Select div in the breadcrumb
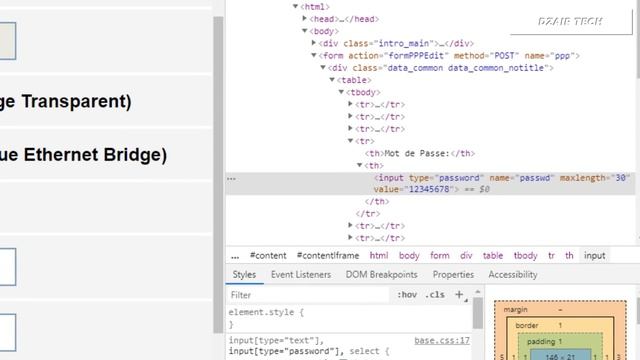The height and width of the screenshot is (360, 640). [x=466, y=256]
